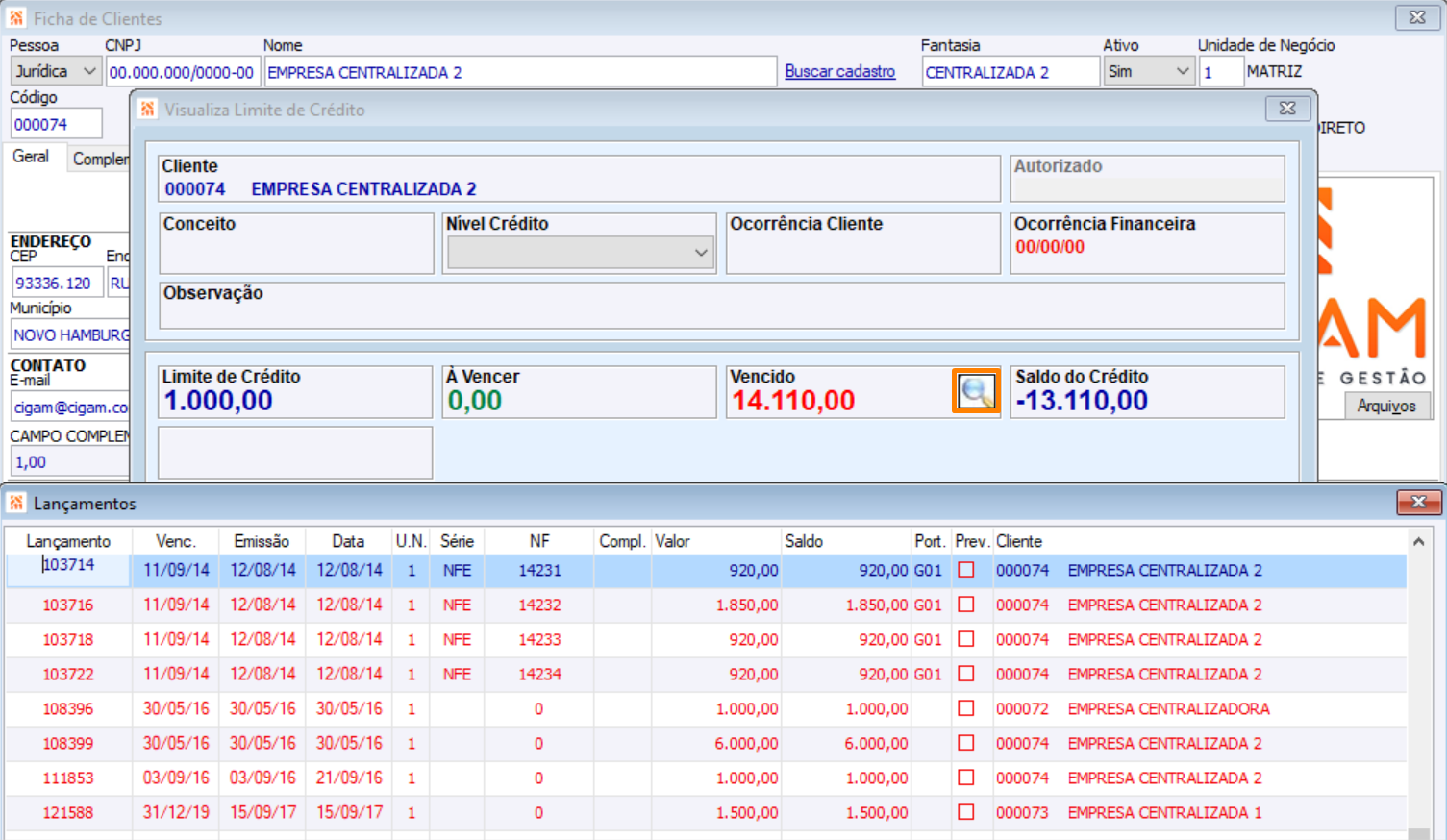
Task: Open the Pessoa dropdown showing Jurídica
Action: 56,71
